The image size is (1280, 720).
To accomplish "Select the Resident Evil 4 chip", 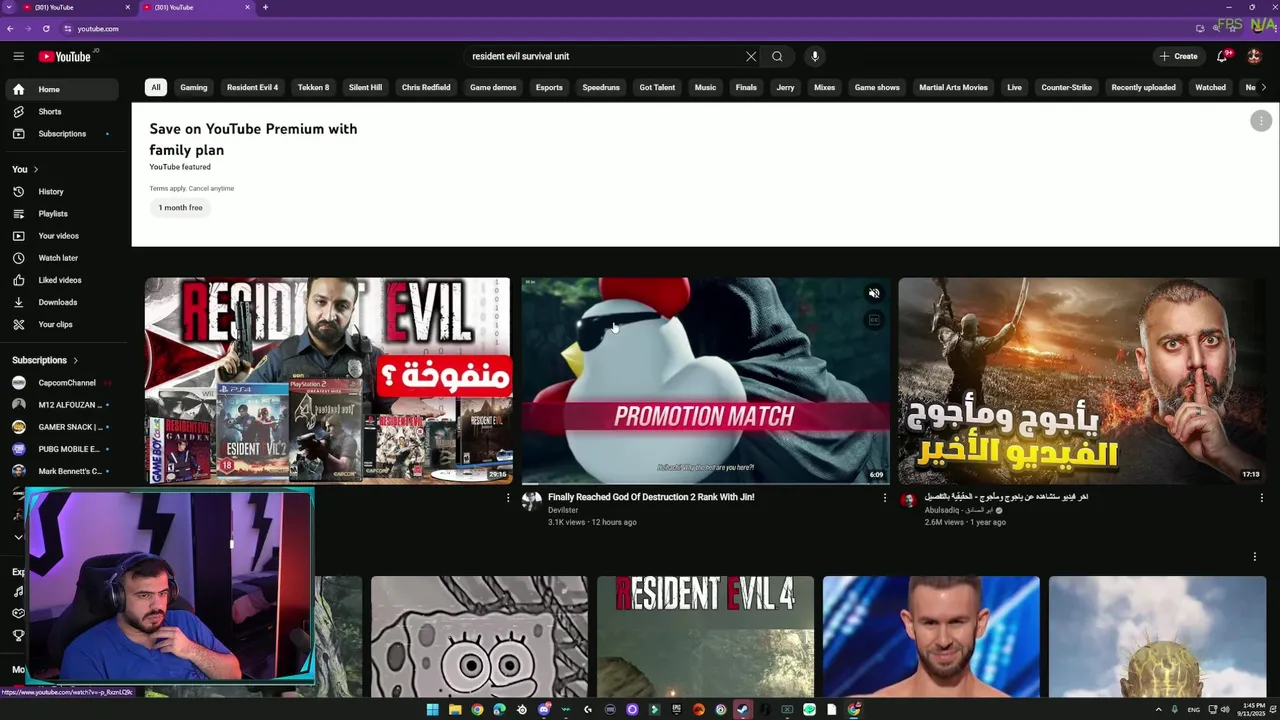I will (252, 87).
